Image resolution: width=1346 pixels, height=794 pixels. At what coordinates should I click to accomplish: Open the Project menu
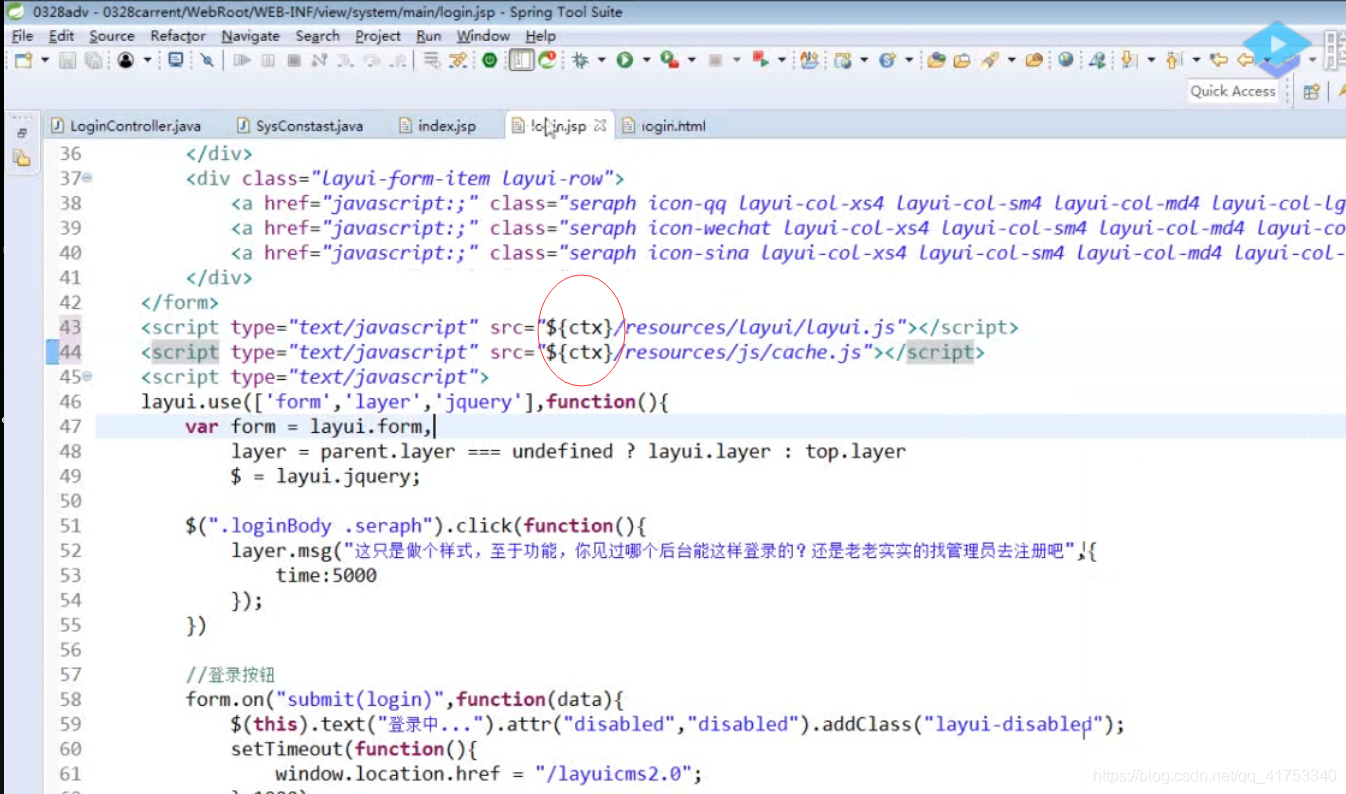pyautogui.click(x=378, y=35)
